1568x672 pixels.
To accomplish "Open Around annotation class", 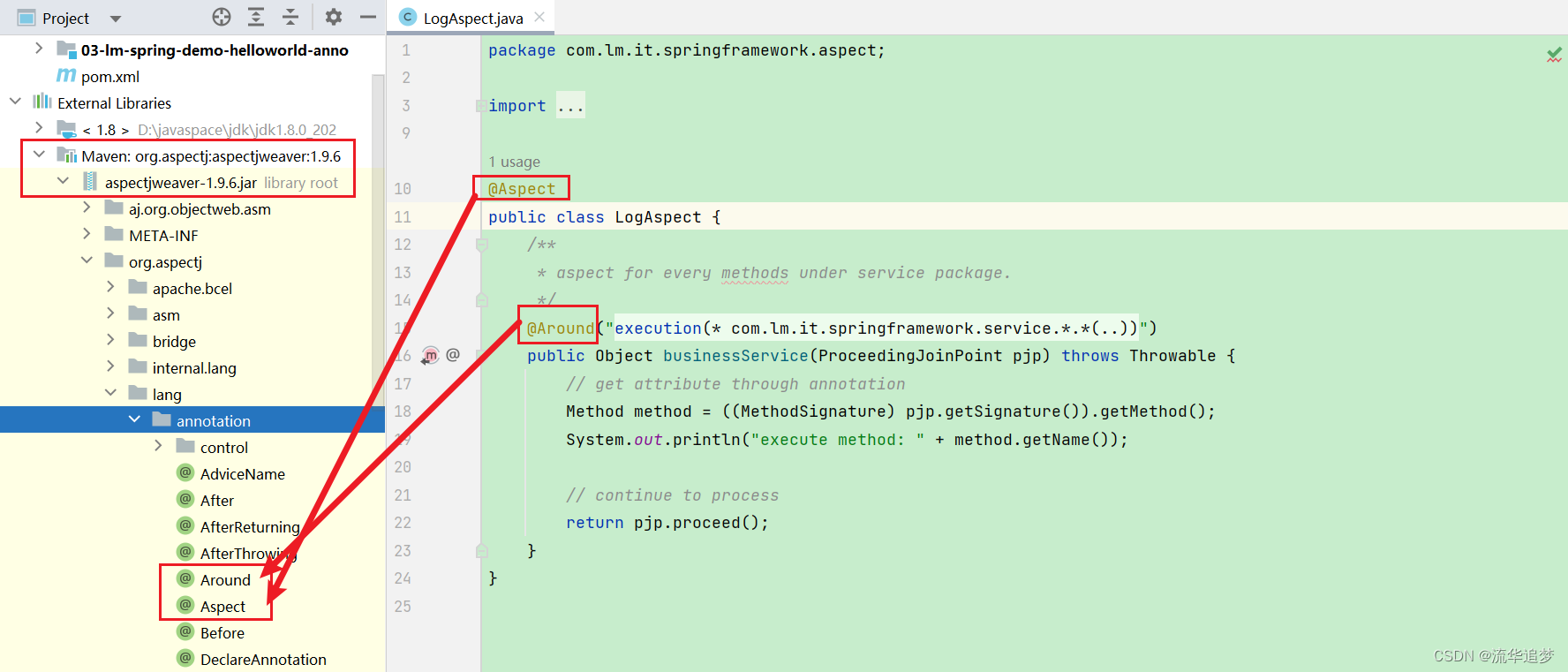I will tap(225, 580).
